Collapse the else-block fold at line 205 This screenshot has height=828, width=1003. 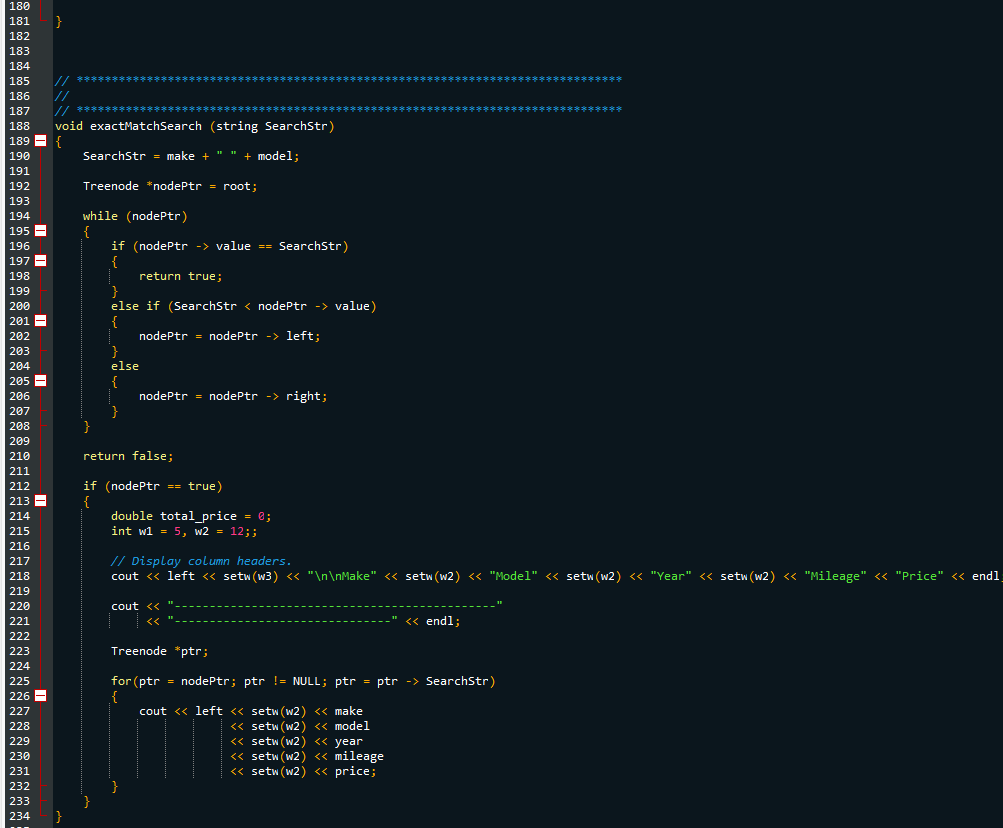[x=40, y=381]
